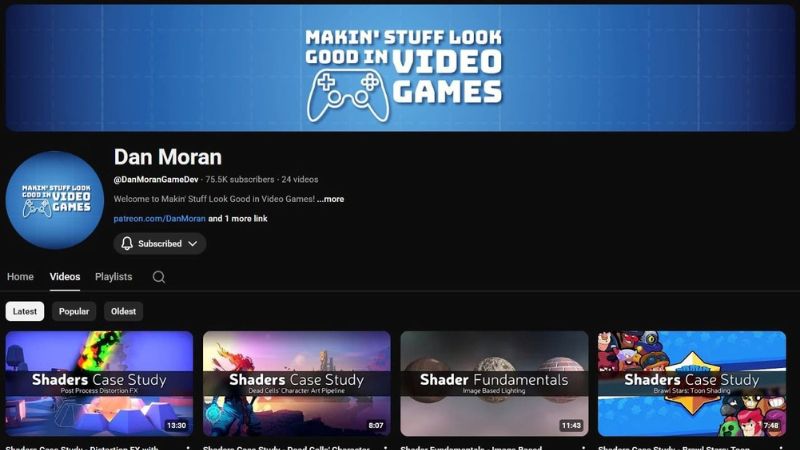Sort videos by Latest
This screenshot has height=450, width=800.
[x=24, y=311]
